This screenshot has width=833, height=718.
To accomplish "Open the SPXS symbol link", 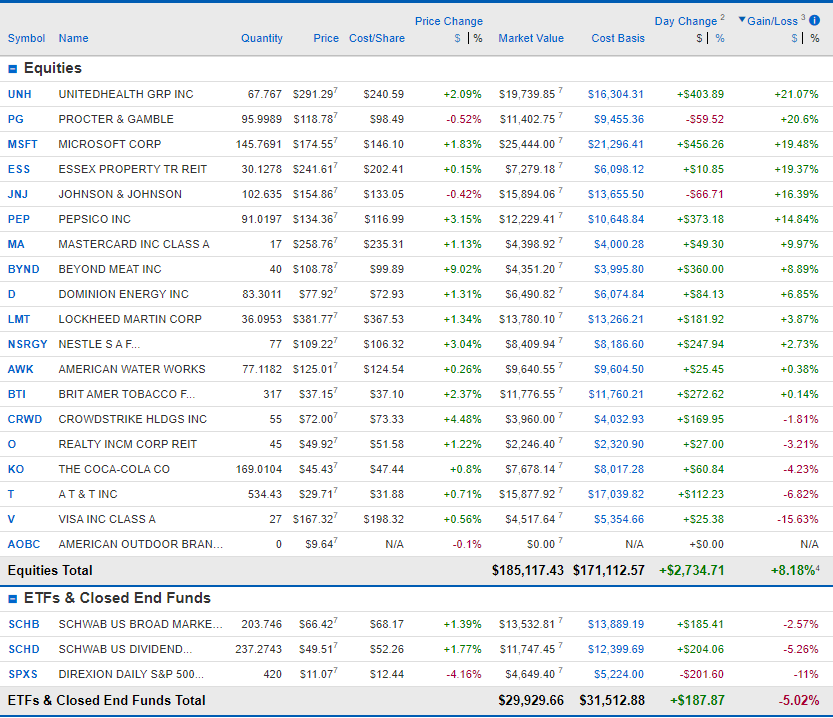I will coord(23,674).
